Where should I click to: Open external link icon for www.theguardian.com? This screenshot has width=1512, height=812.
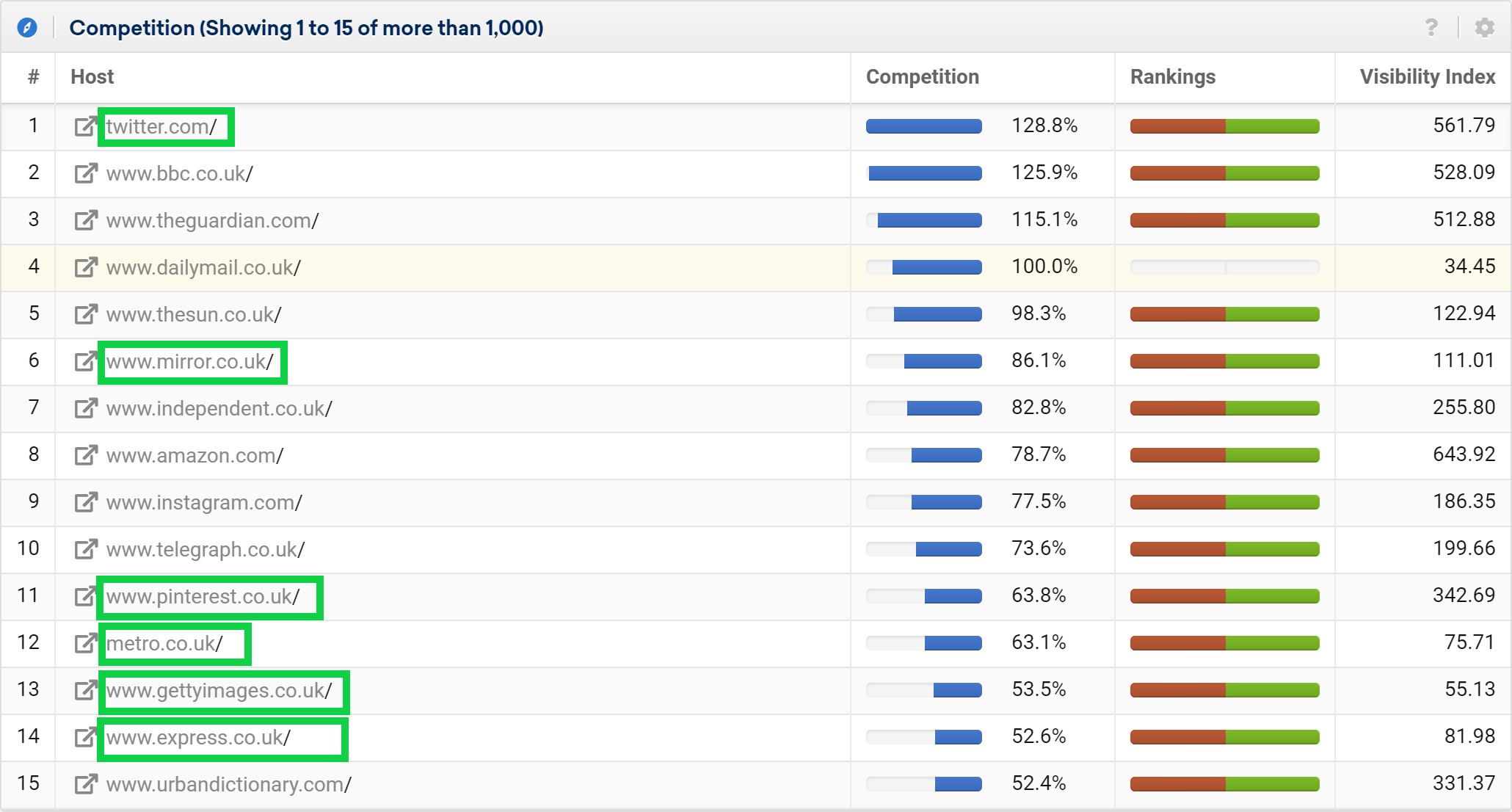tap(86, 220)
